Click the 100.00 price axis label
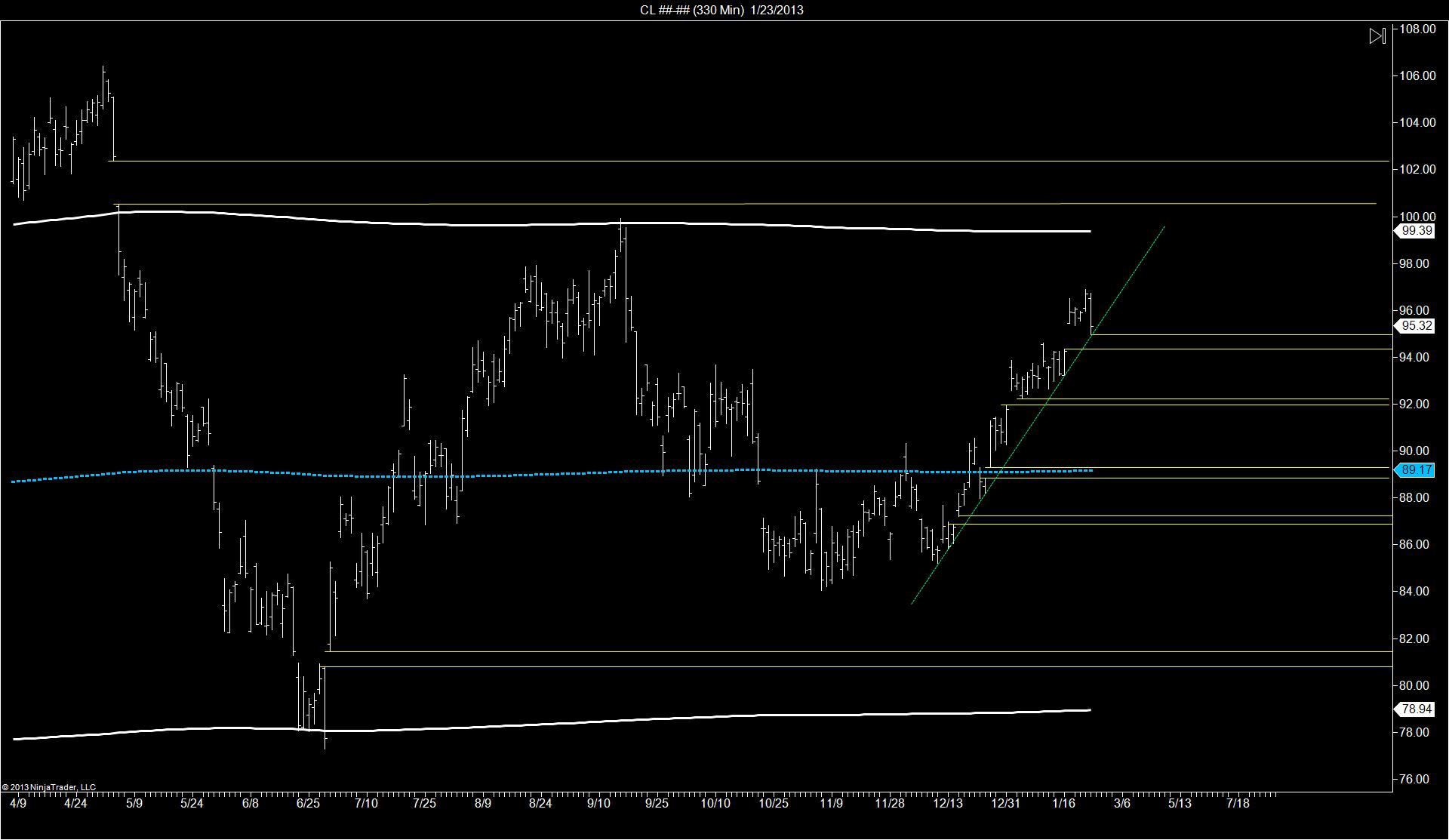 (x=1418, y=217)
